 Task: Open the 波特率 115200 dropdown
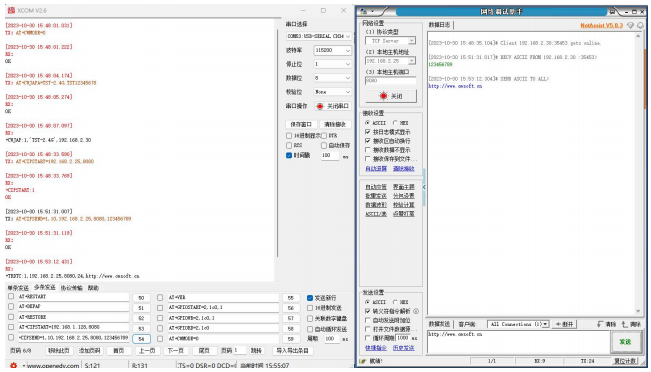click(x=333, y=50)
